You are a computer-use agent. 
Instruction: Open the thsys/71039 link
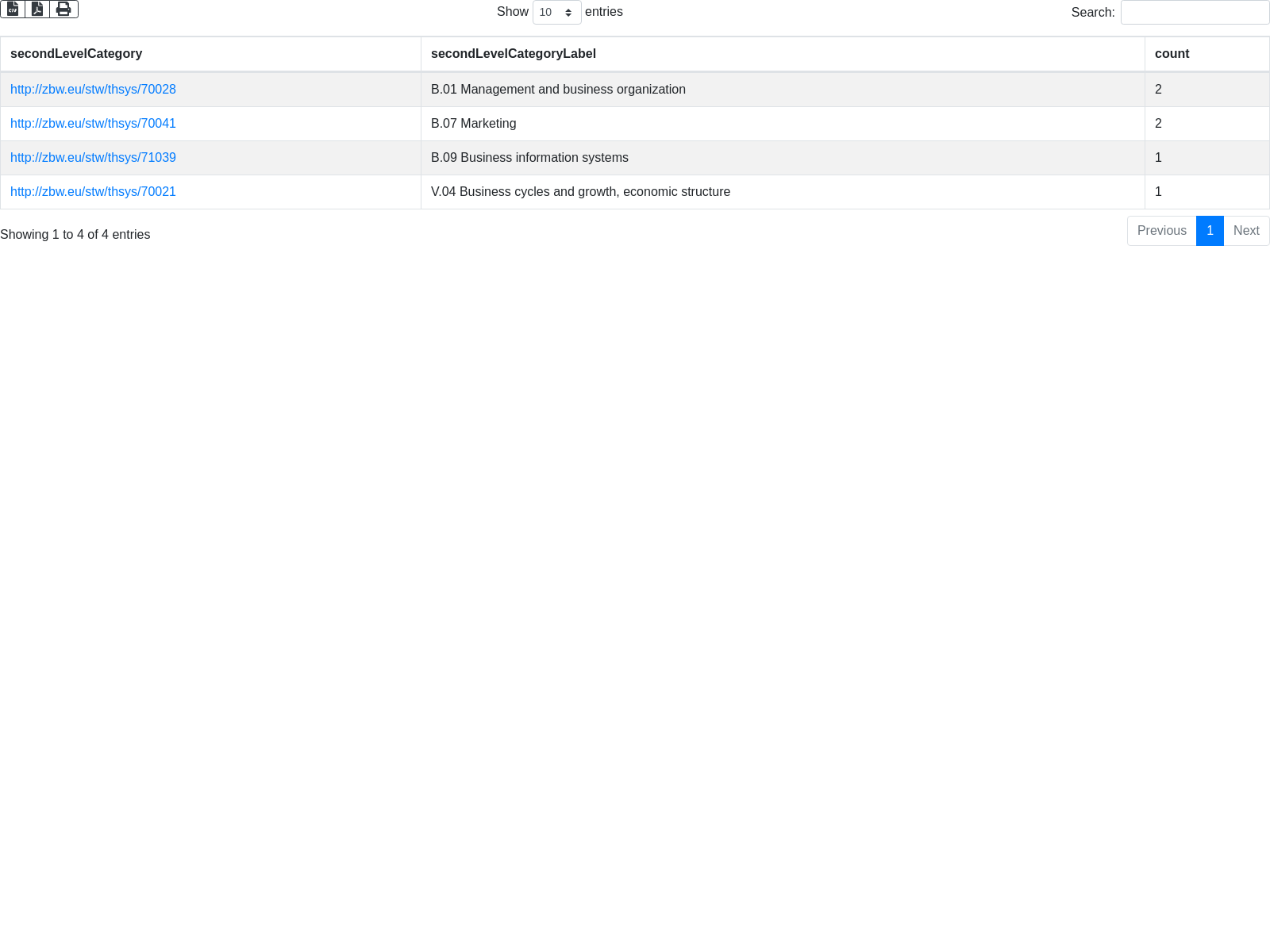93,158
